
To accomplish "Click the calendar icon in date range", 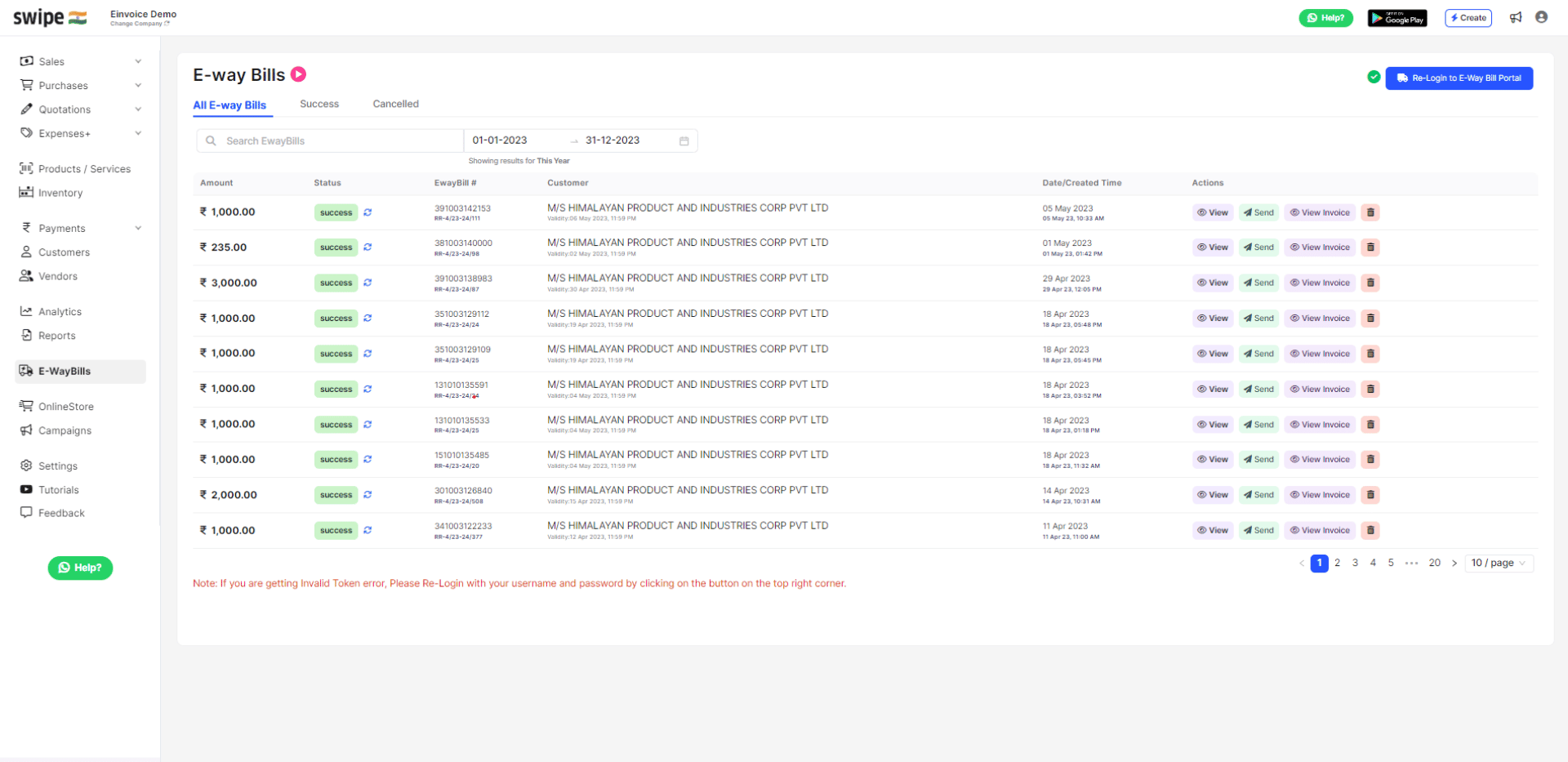I will point(684,141).
